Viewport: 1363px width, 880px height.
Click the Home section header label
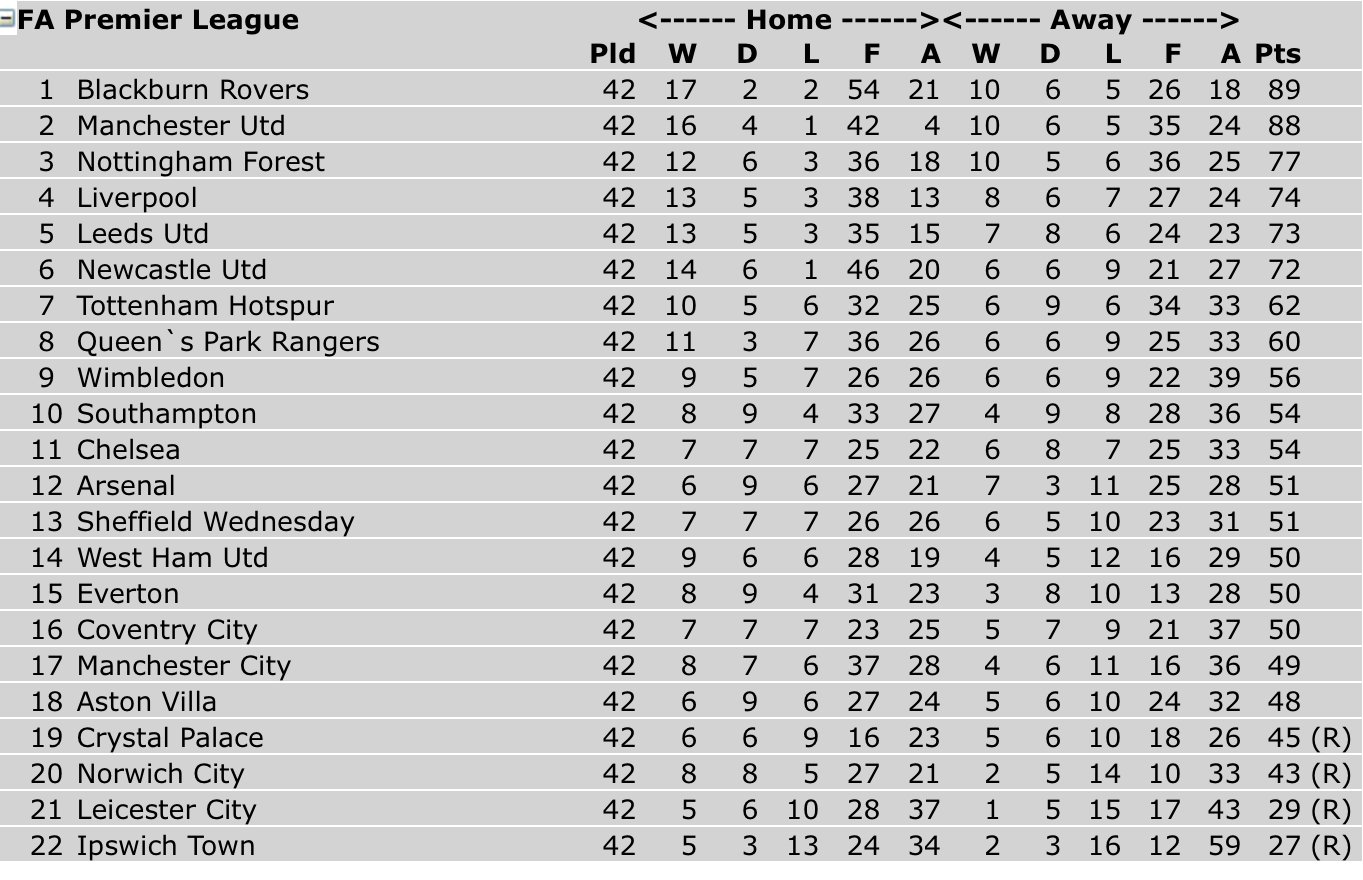click(789, 20)
